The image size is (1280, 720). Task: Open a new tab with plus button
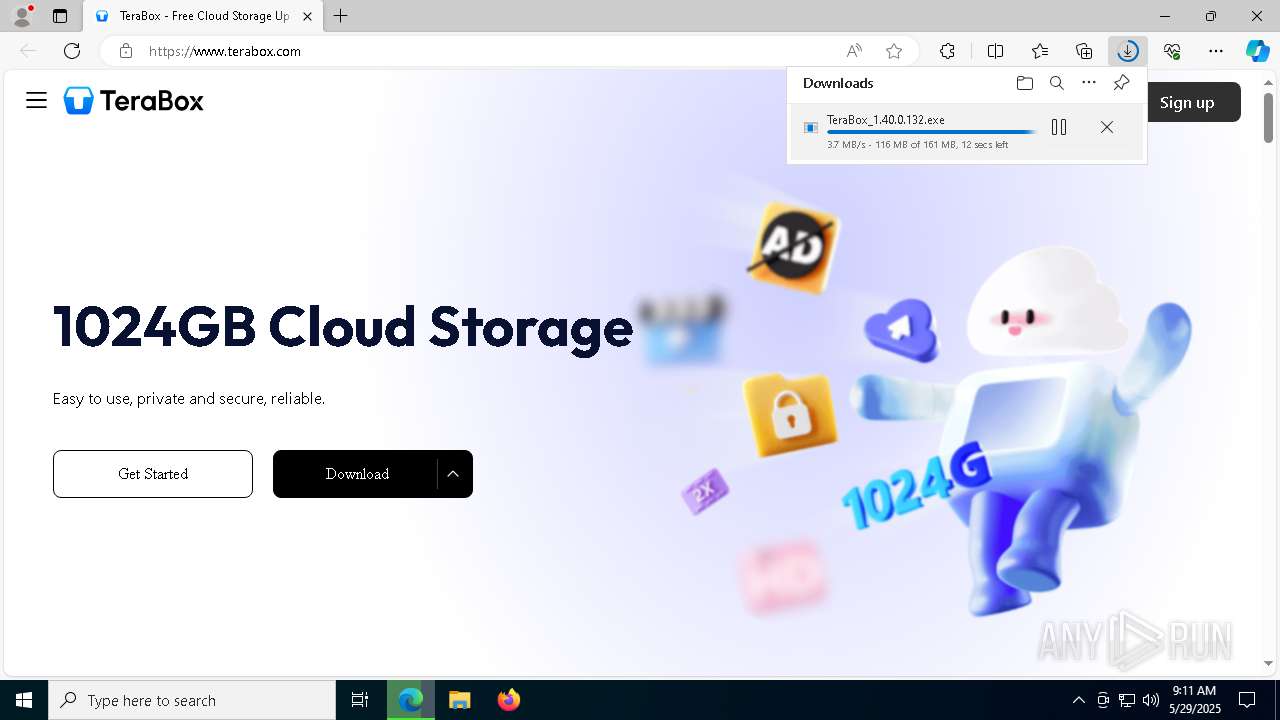point(341,16)
